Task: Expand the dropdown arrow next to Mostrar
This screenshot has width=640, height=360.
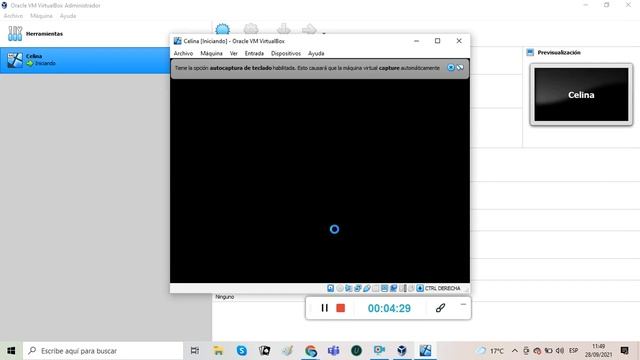Action: pos(324,33)
